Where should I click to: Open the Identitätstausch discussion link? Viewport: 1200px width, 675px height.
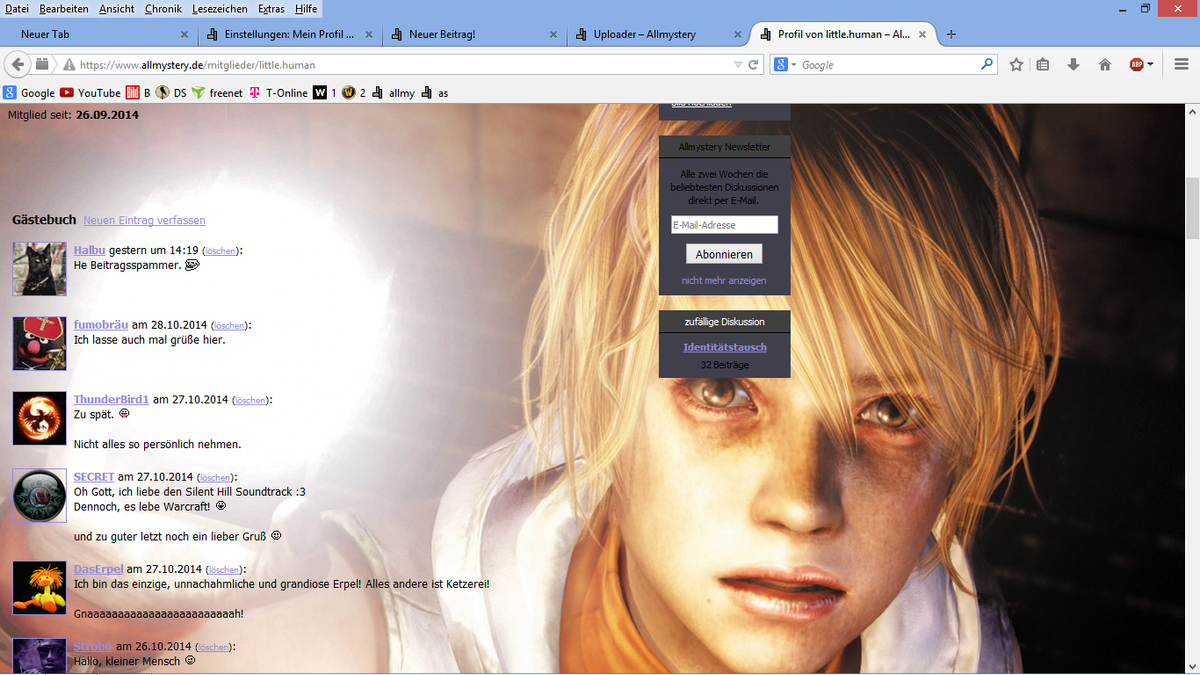coord(725,347)
